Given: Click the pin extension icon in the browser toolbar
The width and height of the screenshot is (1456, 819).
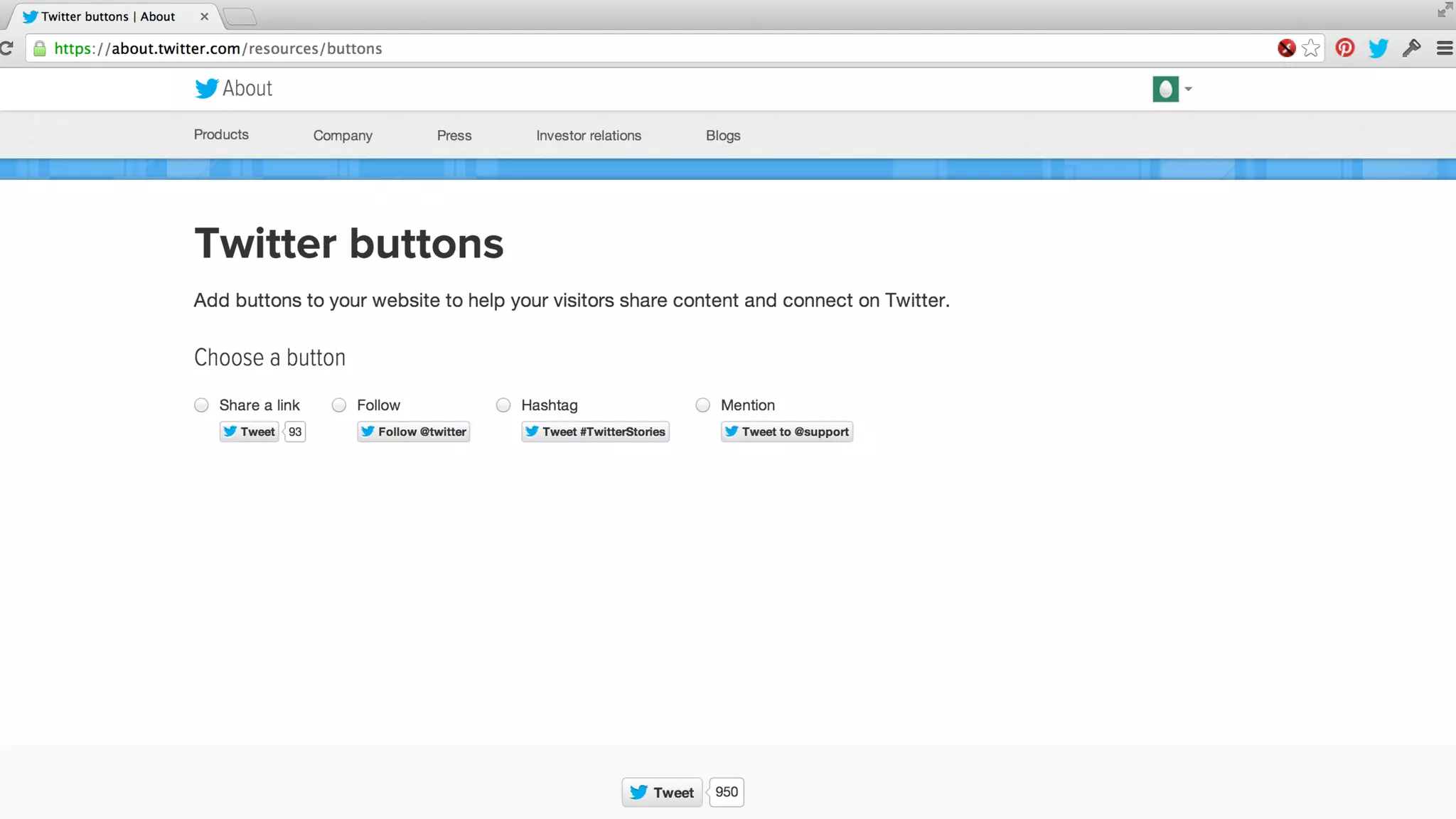Looking at the screenshot, I should click(x=1411, y=48).
